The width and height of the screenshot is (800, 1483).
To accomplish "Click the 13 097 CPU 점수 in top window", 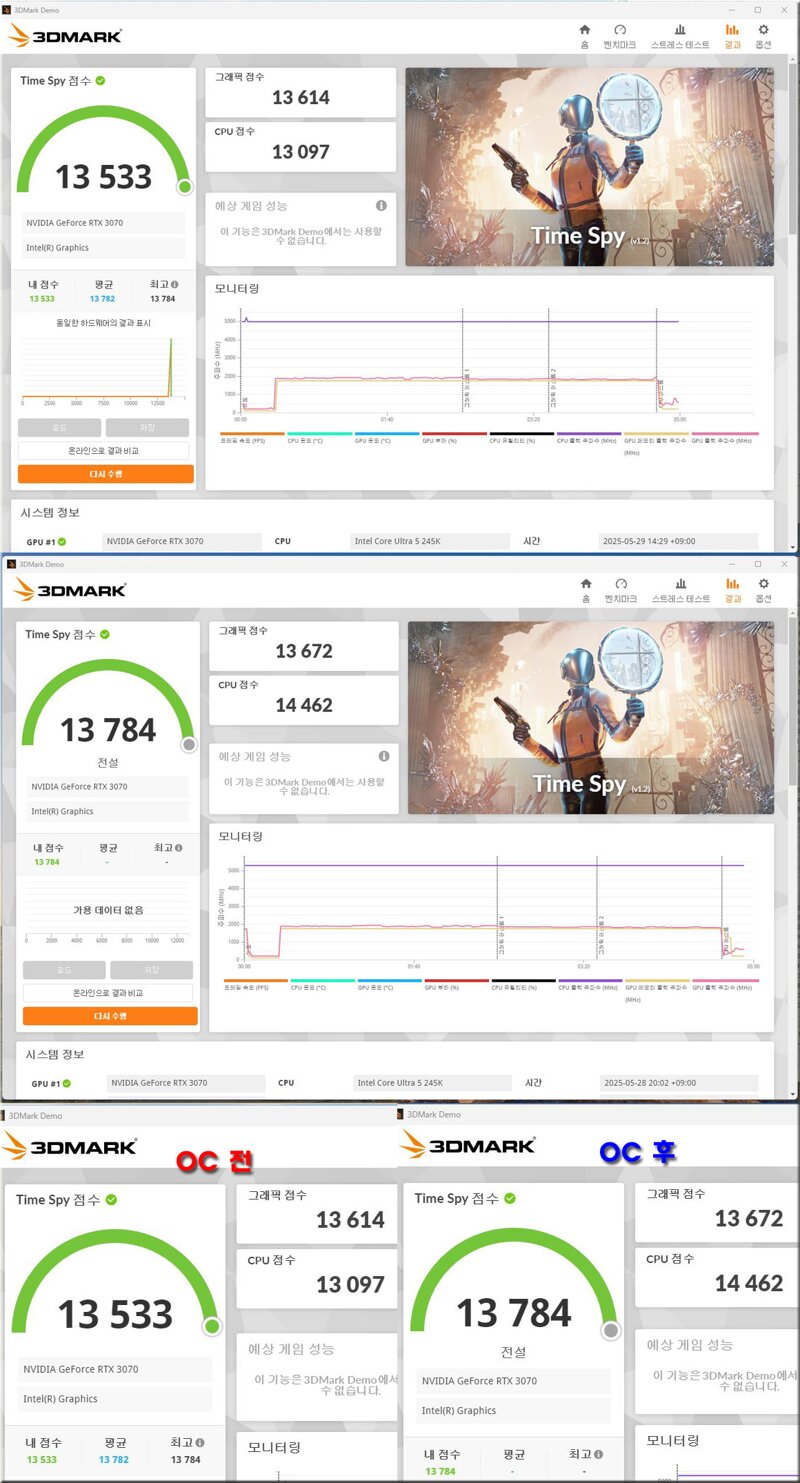I will [301, 152].
